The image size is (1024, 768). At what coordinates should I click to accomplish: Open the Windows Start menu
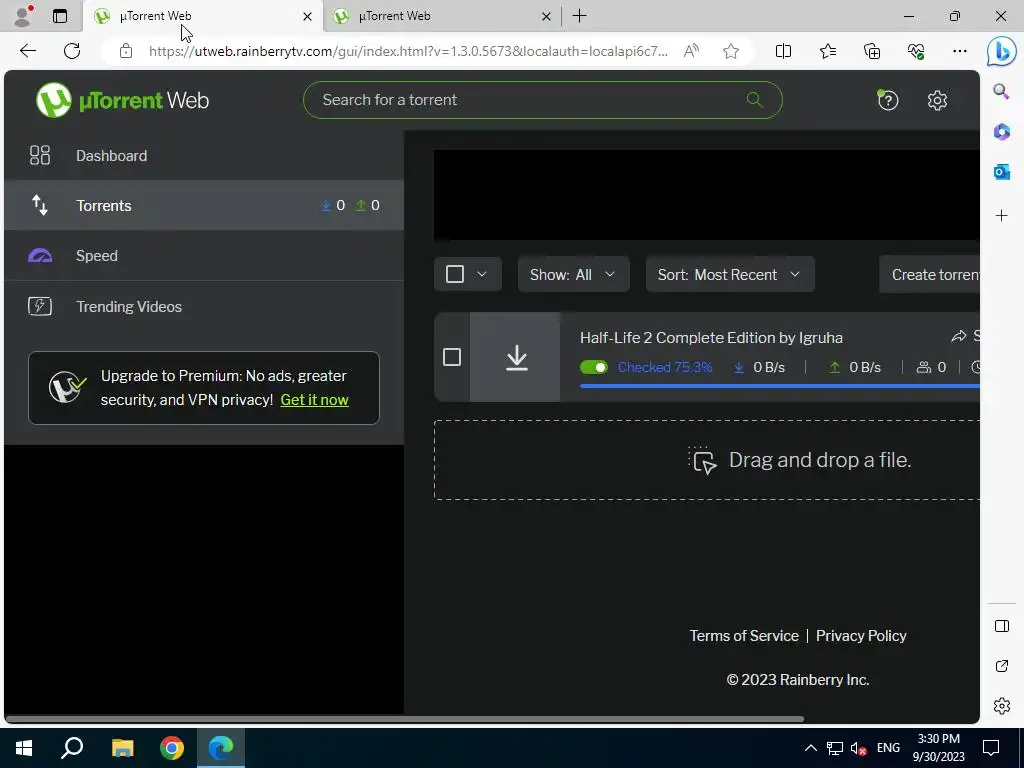click(x=24, y=748)
